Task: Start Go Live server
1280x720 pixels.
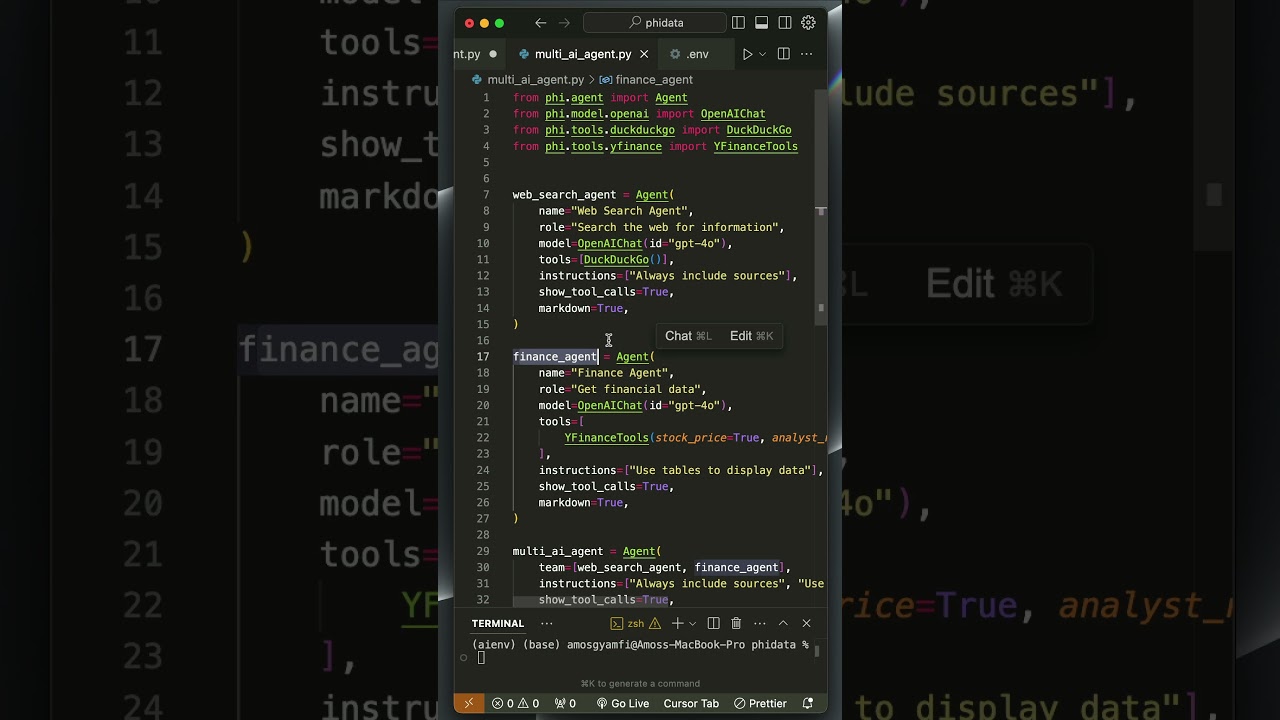Action: pyautogui.click(x=623, y=703)
